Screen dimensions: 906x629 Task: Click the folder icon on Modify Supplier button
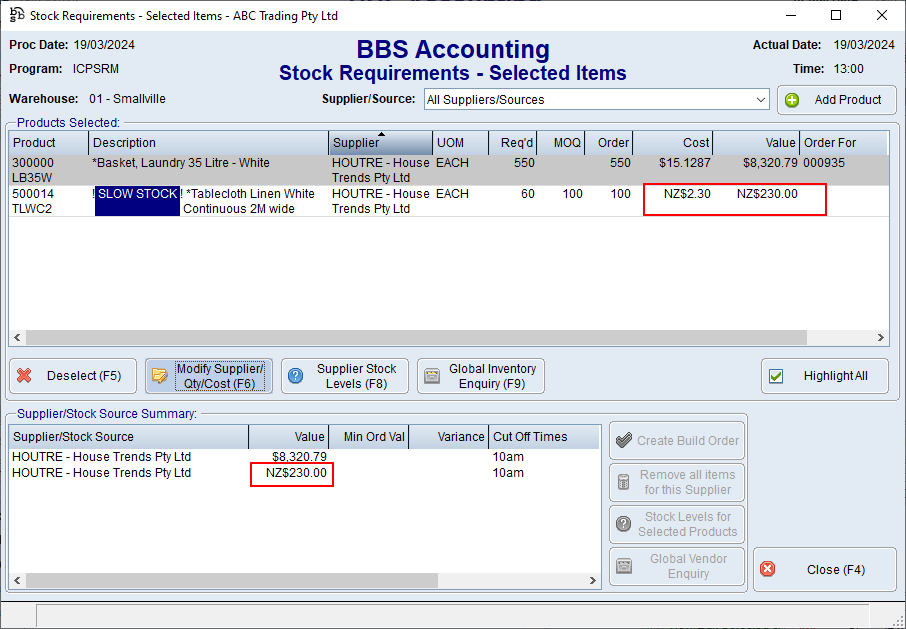[x=160, y=376]
